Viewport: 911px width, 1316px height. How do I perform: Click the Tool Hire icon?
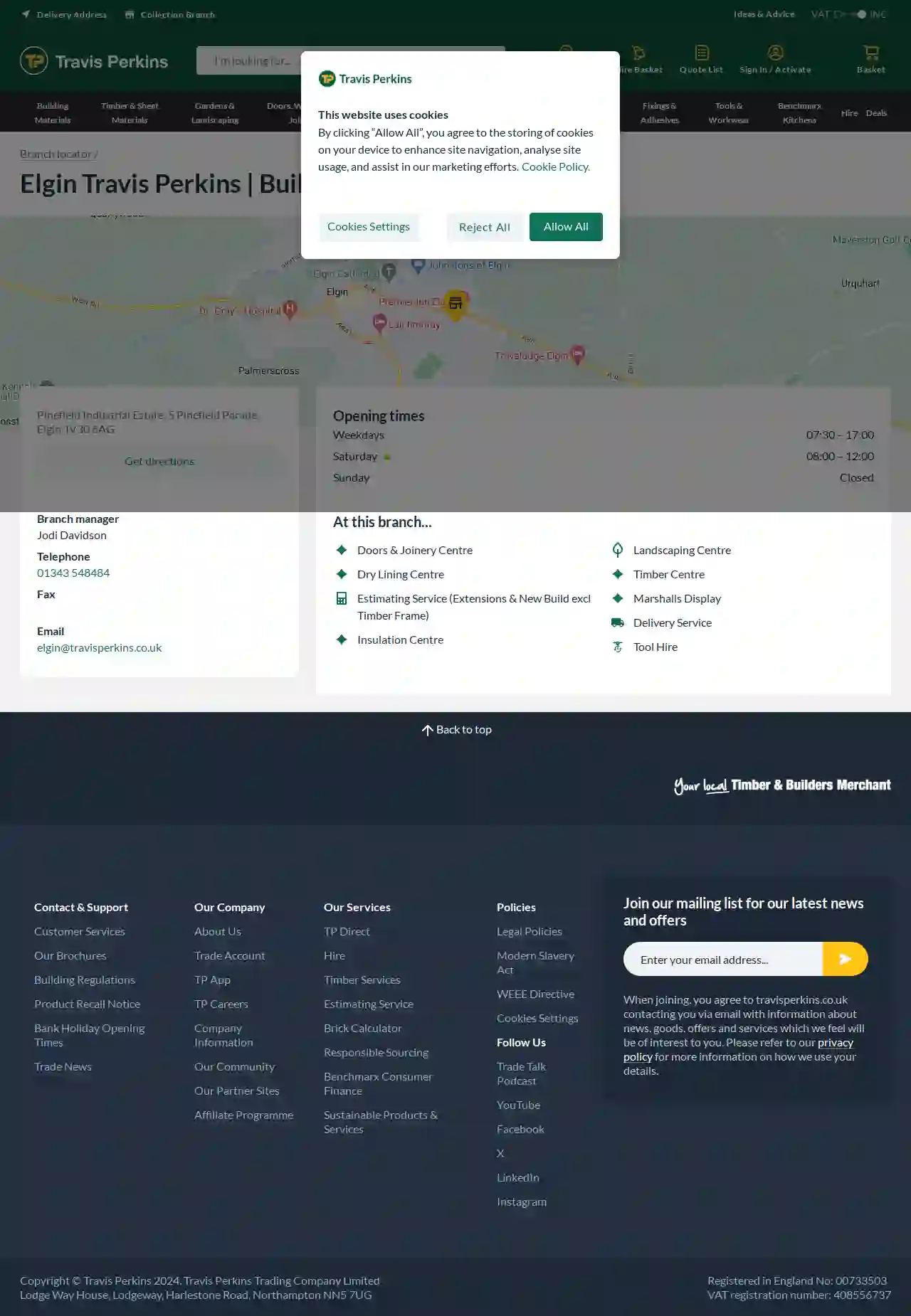618,647
